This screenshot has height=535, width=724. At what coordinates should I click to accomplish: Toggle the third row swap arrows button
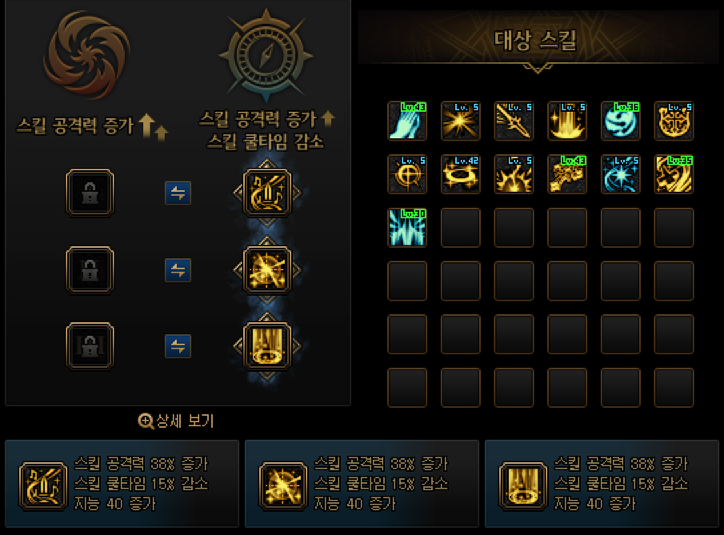[x=178, y=346]
